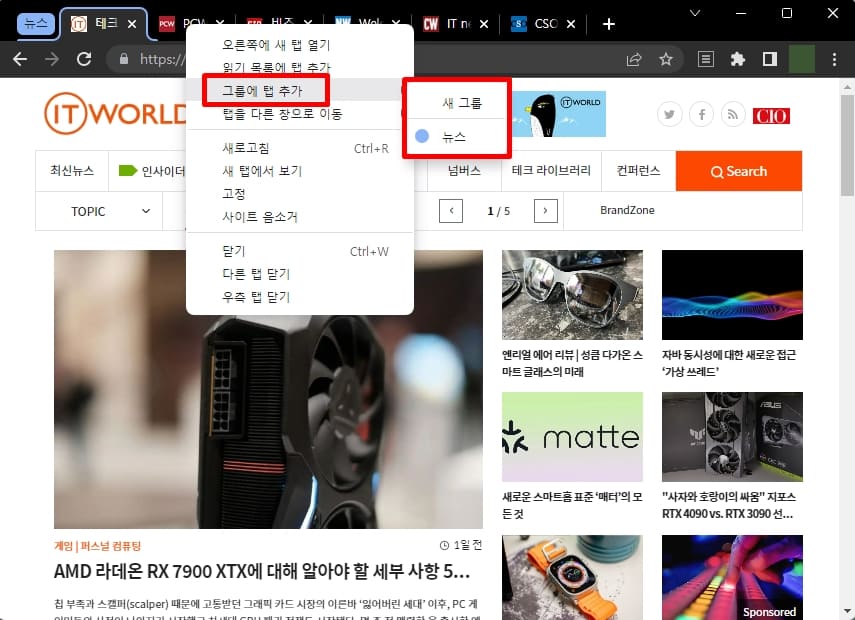Viewport: 855px width, 620px height.
Task: Open the Apple Watch Ultra thumbnail
Action: (572, 577)
